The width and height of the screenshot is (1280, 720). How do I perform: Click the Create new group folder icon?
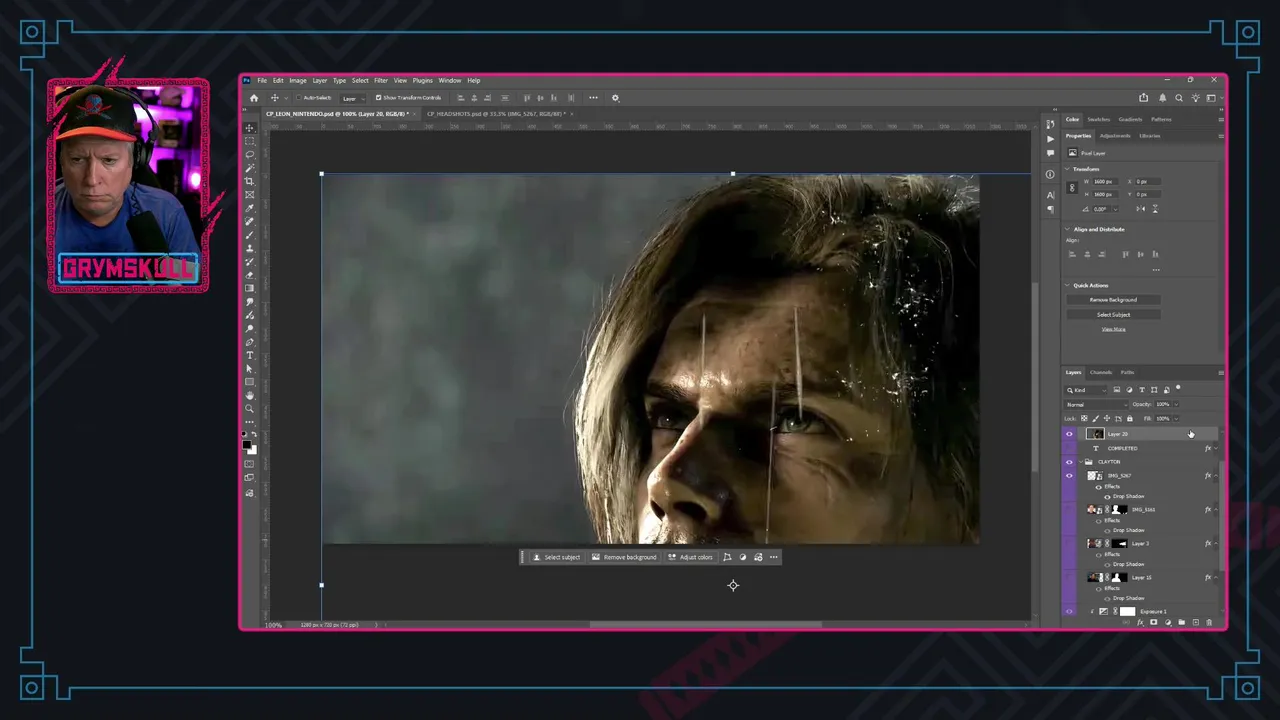click(x=1181, y=623)
